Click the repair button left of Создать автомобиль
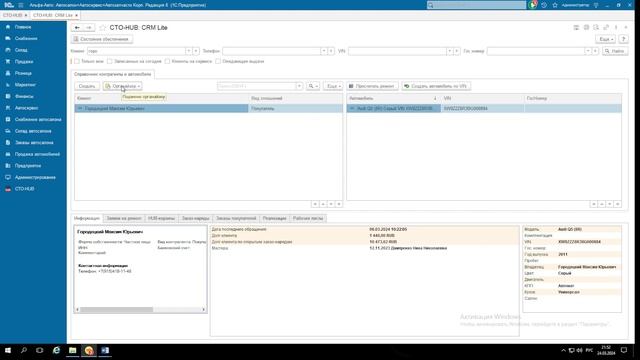Image resolution: width=640 pixels, height=360 pixels. pos(372,86)
